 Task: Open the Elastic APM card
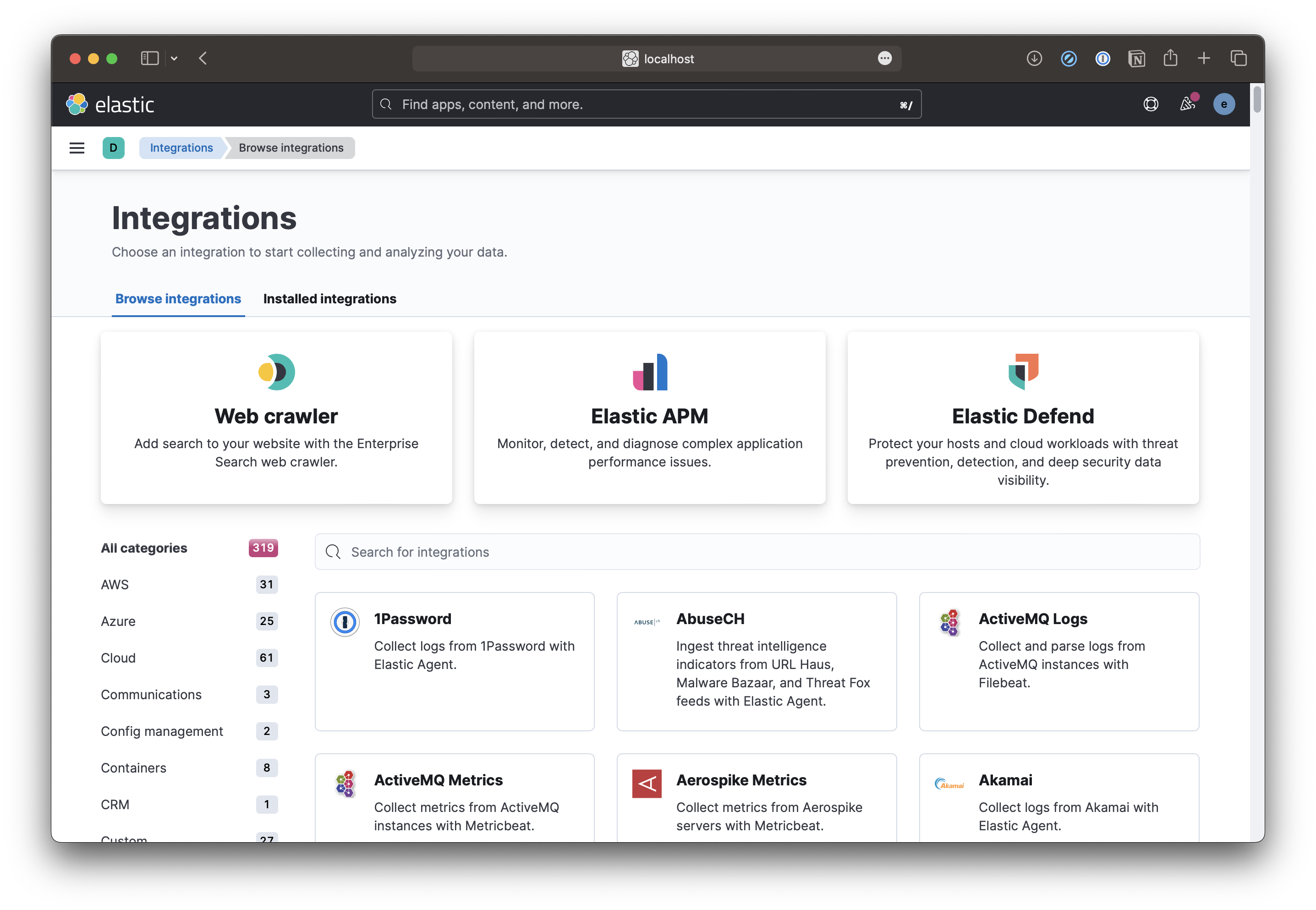click(649, 418)
